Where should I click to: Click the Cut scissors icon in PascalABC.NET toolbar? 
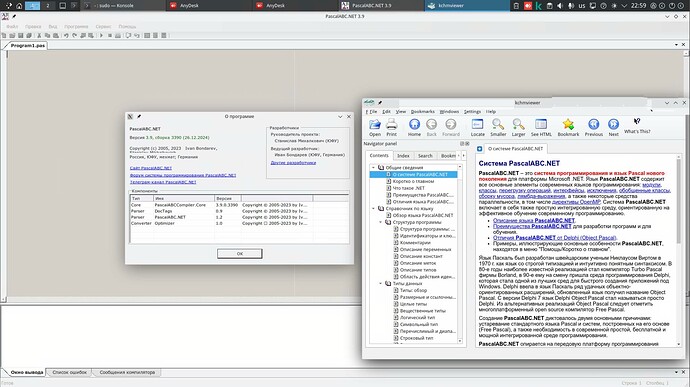pyautogui.click(x=39, y=35)
